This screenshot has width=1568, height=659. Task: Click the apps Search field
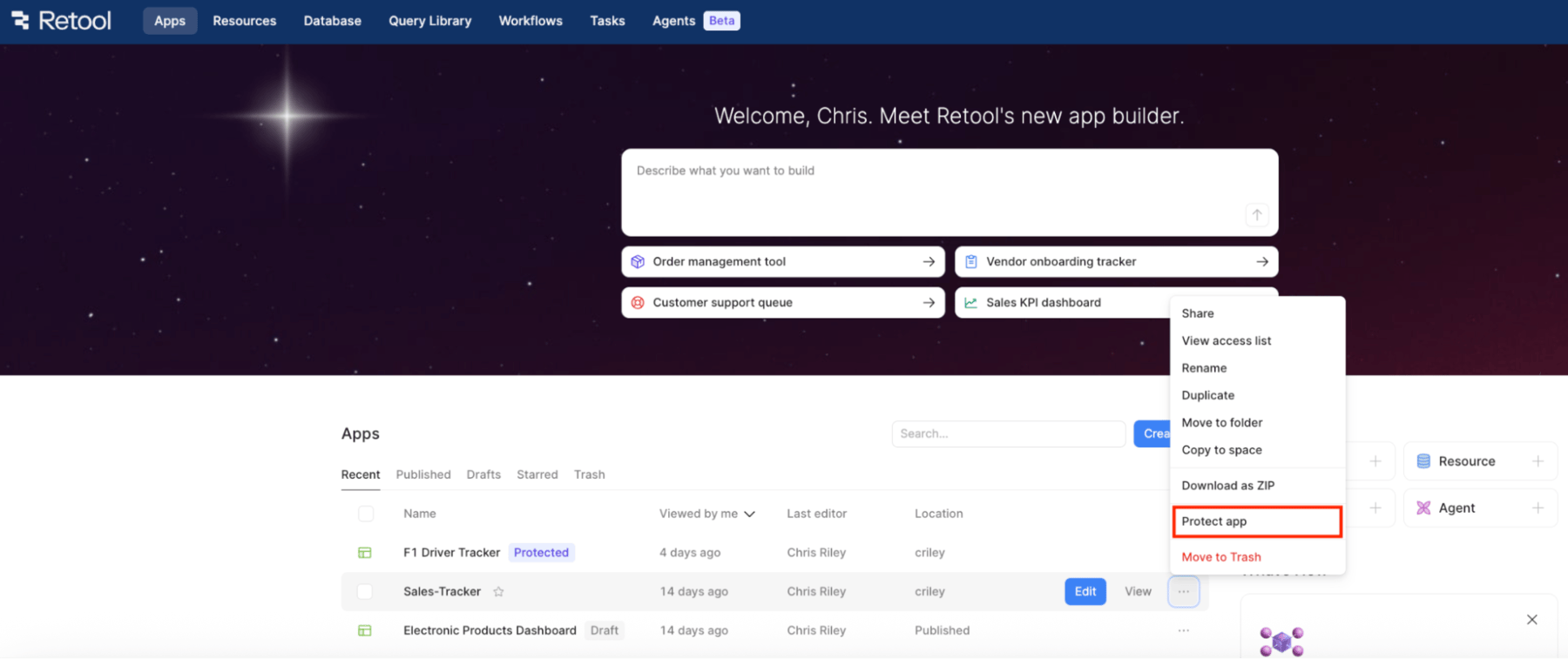point(1009,434)
